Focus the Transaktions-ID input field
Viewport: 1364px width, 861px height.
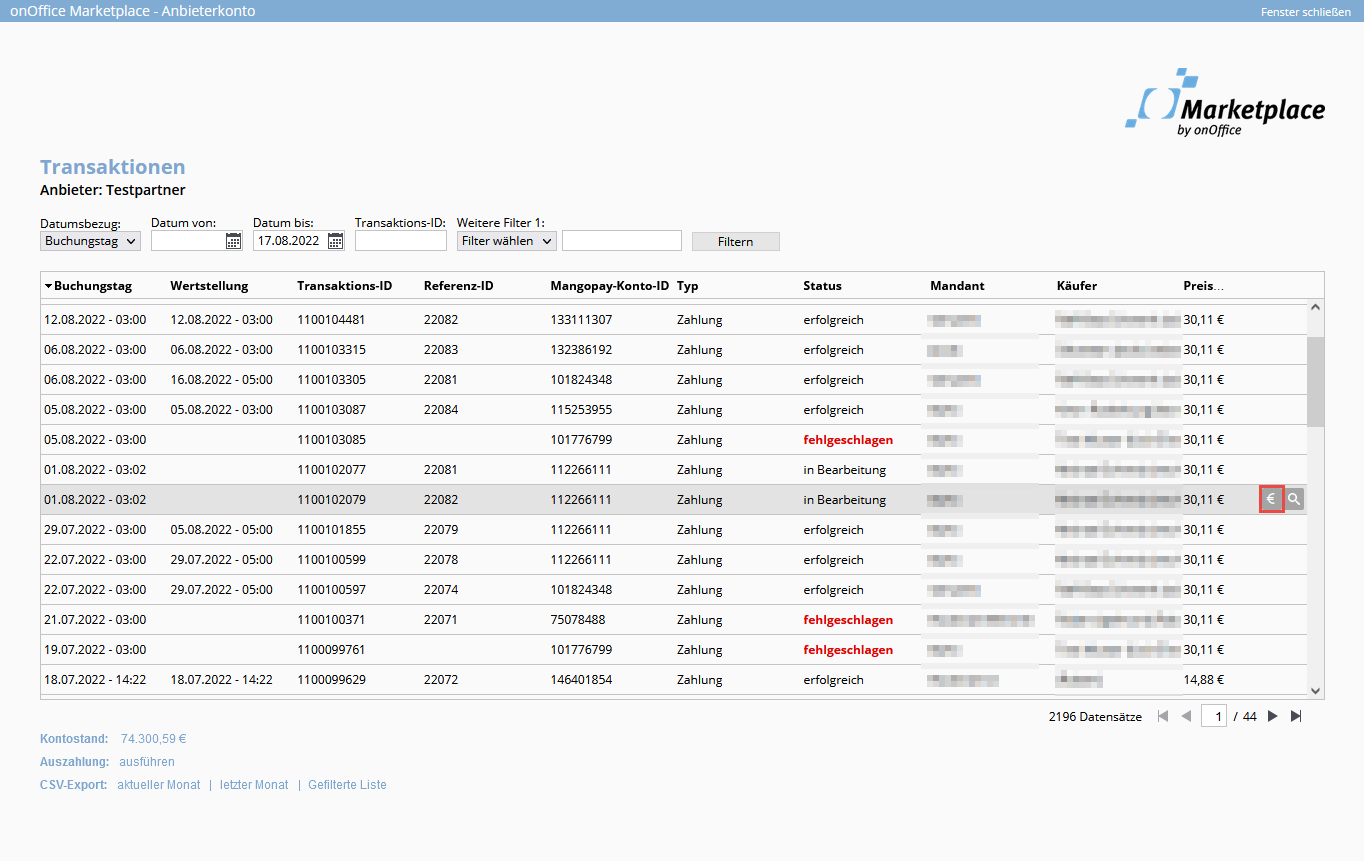click(x=401, y=241)
